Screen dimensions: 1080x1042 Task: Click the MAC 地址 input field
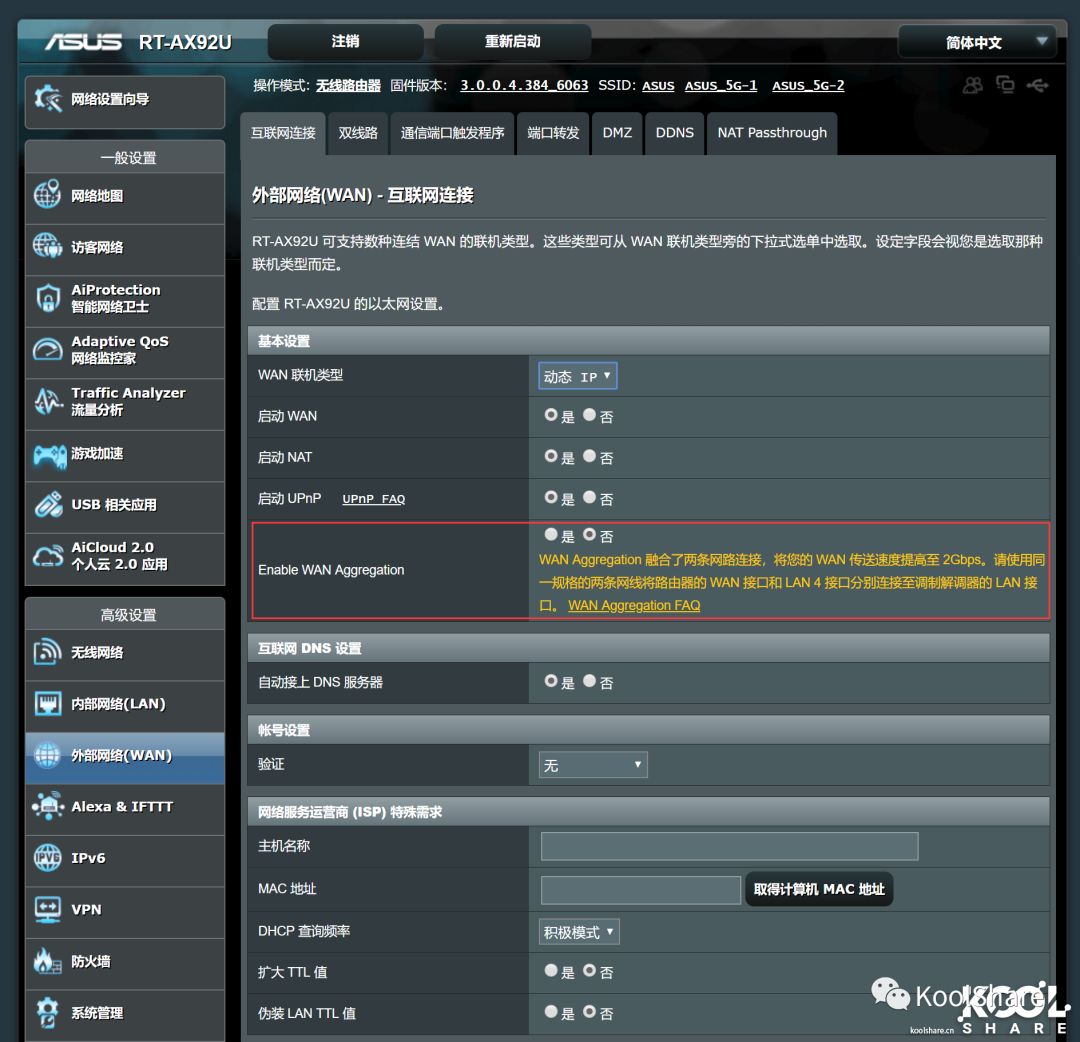(641, 890)
